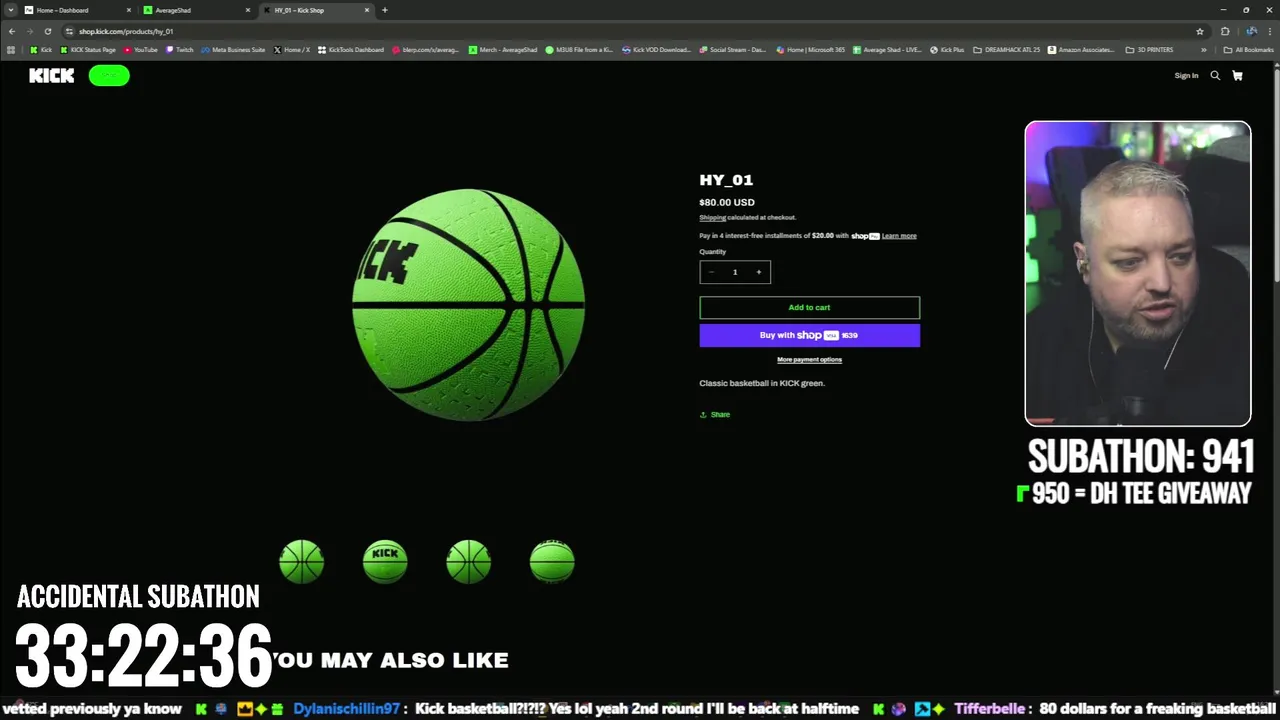Buy with Shop Pay button
This screenshot has height=720, width=1280.
809,335
